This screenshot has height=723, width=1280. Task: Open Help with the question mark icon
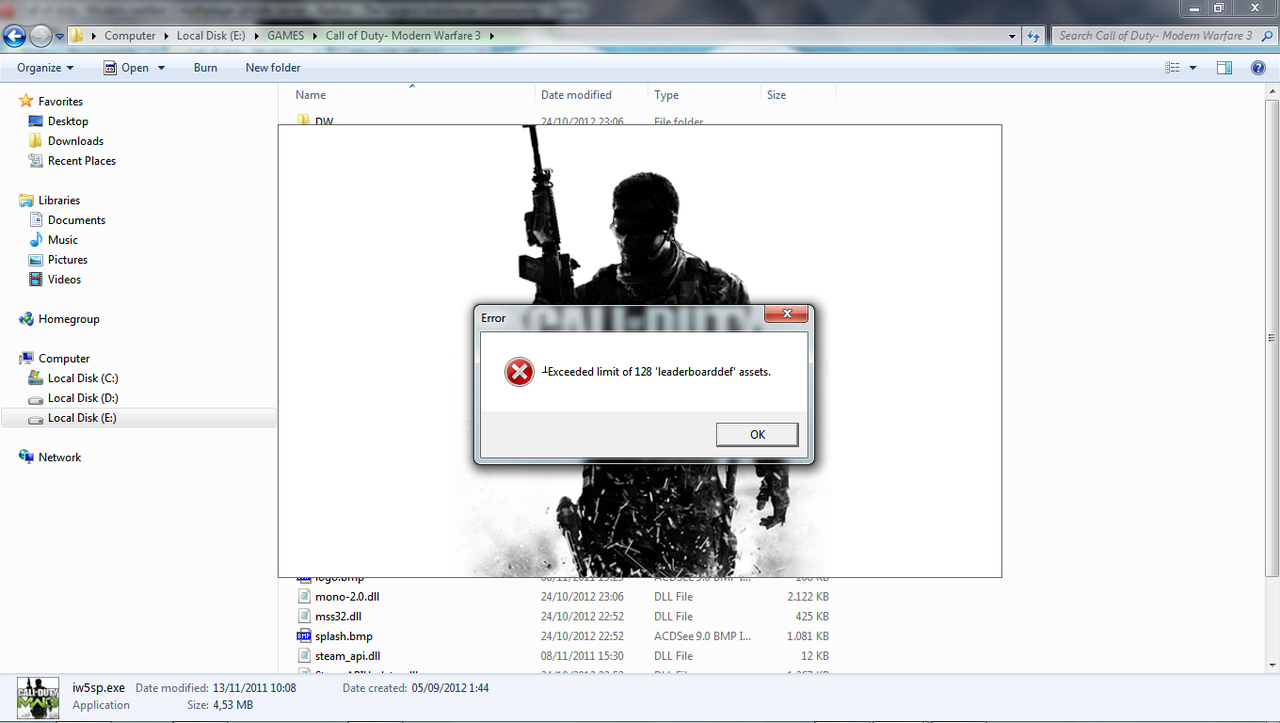(1259, 68)
